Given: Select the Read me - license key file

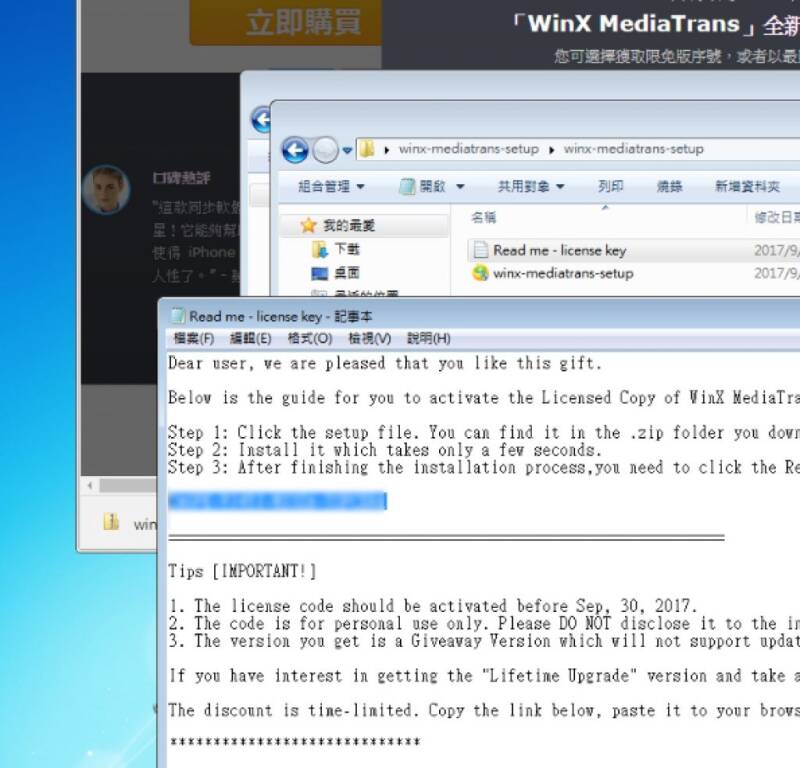Looking at the screenshot, I should [x=559, y=251].
